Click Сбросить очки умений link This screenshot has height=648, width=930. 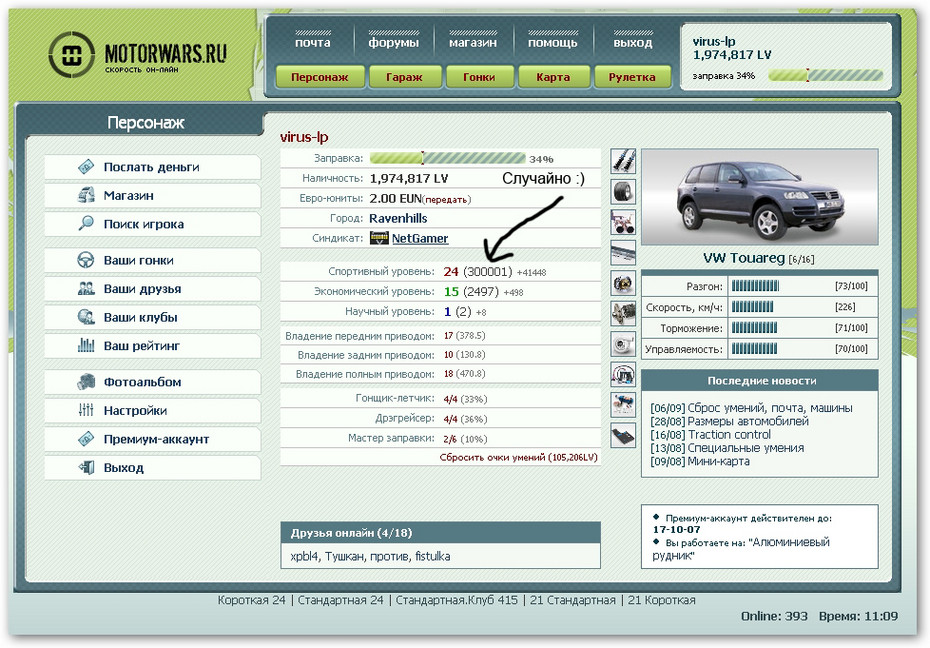pyautogui.click(x=518, y=457)
